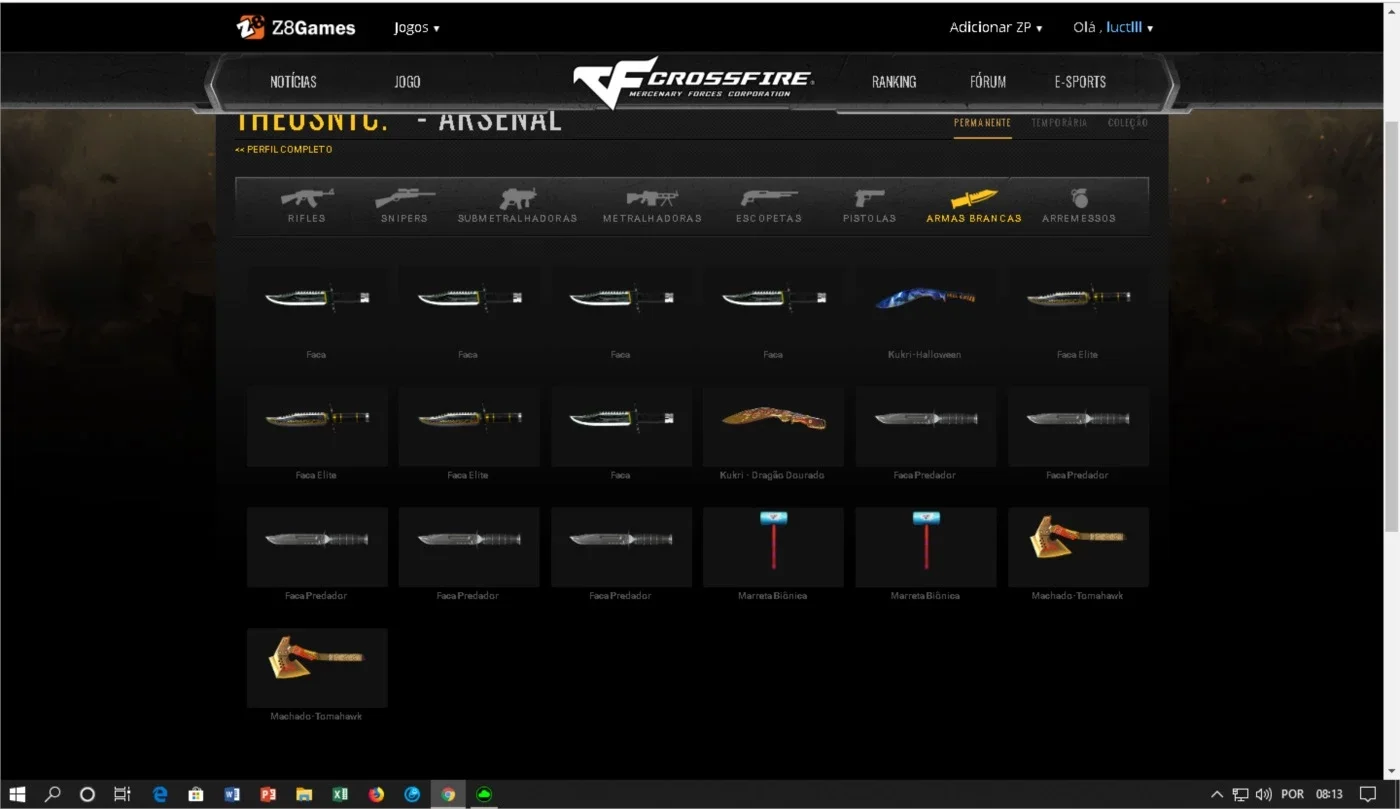Switch to the Chrome taskbar window
The image size is (1400, 809).
click(x=448, y=795)
